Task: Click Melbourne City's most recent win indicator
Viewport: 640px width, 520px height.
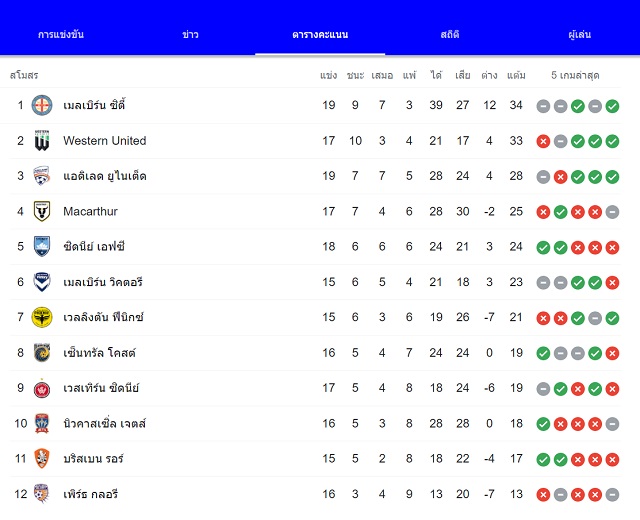Action: pos(612,106)
